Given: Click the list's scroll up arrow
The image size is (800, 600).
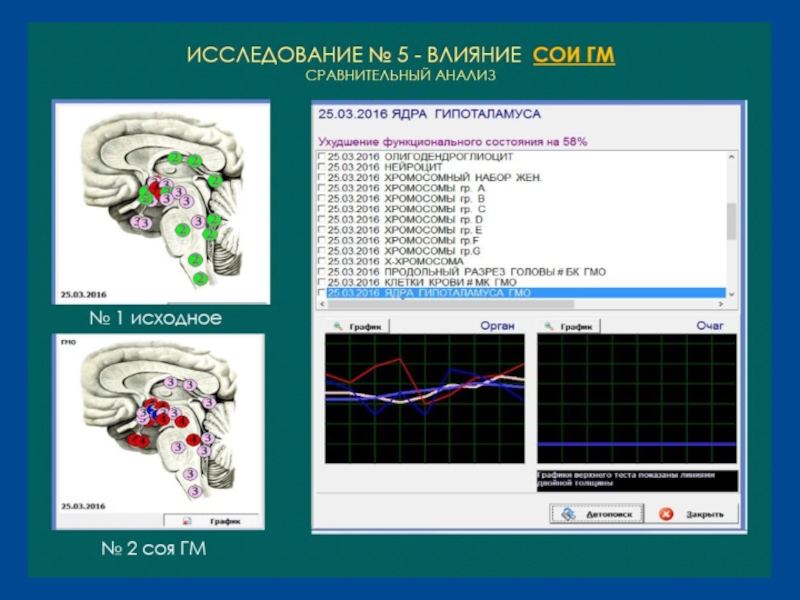Looking at the screenshot, I should [x=731, y=158].
